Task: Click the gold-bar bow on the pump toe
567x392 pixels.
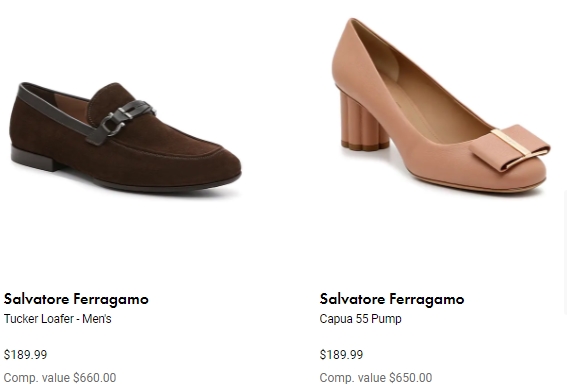Action: [x=511, y=148]
